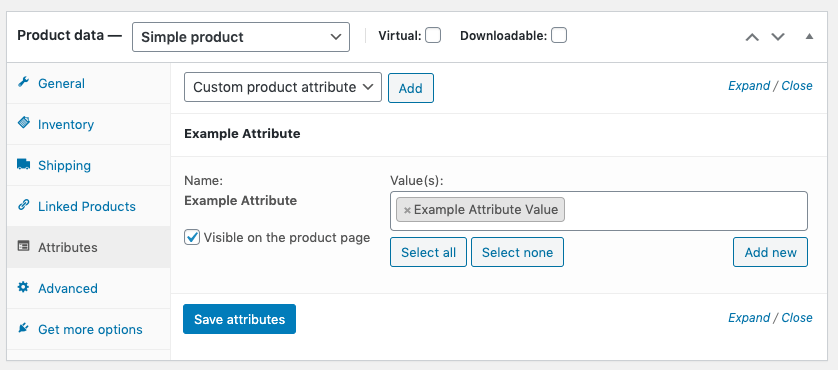Click the Select all button
The width and height of the screenshot is (838, 370).
[x=429, y=252]
